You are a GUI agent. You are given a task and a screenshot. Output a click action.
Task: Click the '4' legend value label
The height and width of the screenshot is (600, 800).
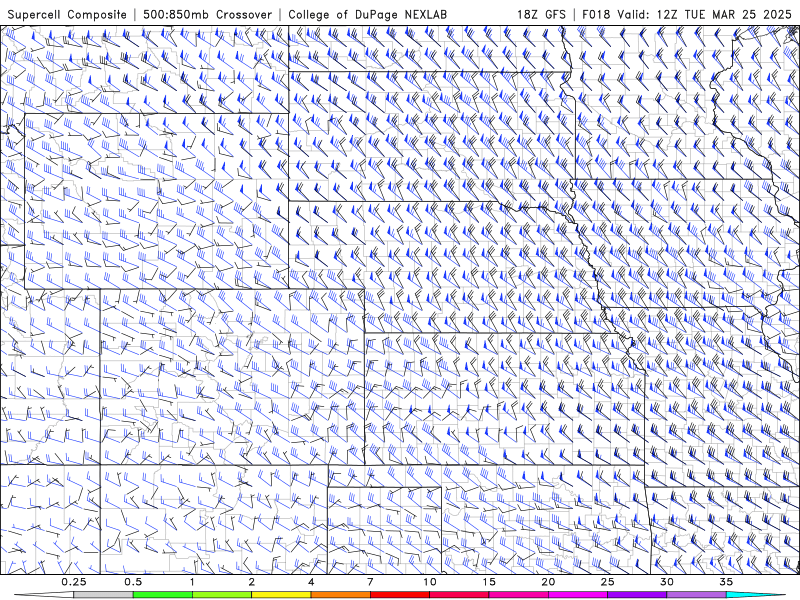pyautogui.click(x=311, y=582)
